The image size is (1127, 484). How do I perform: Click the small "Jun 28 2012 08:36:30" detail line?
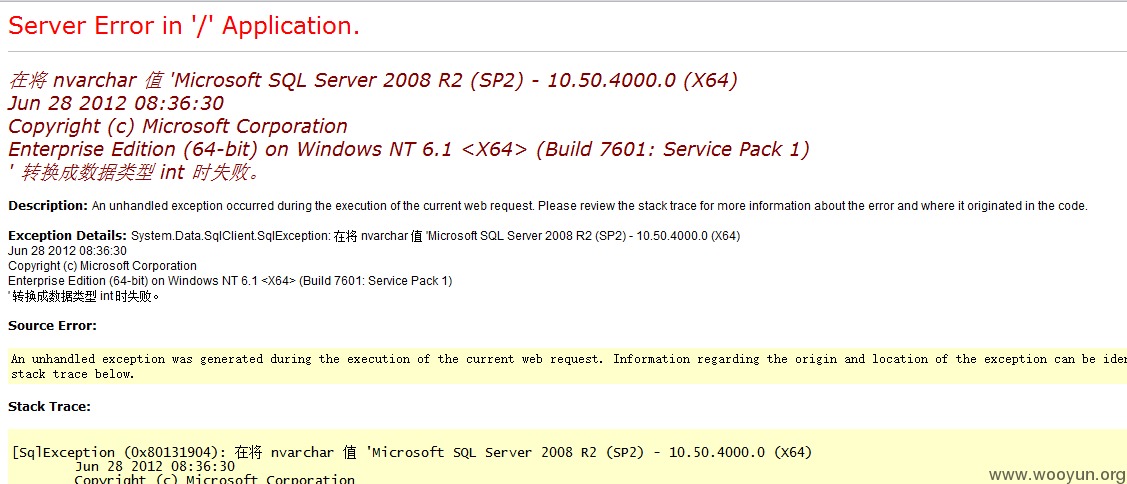click(x=68, y=251)
